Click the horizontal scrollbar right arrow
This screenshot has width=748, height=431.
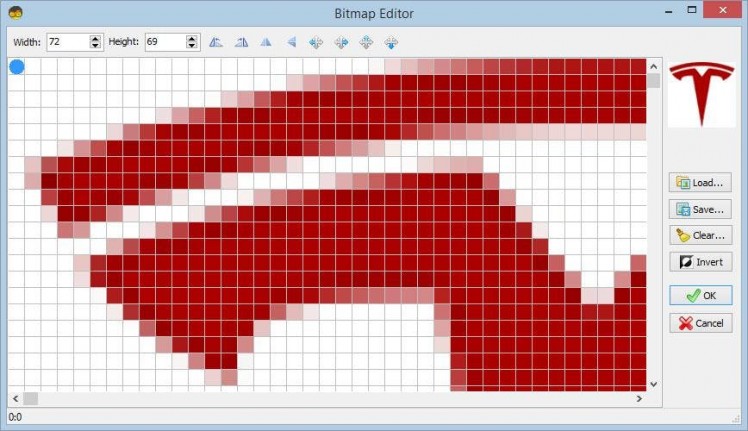coord(639,399)
